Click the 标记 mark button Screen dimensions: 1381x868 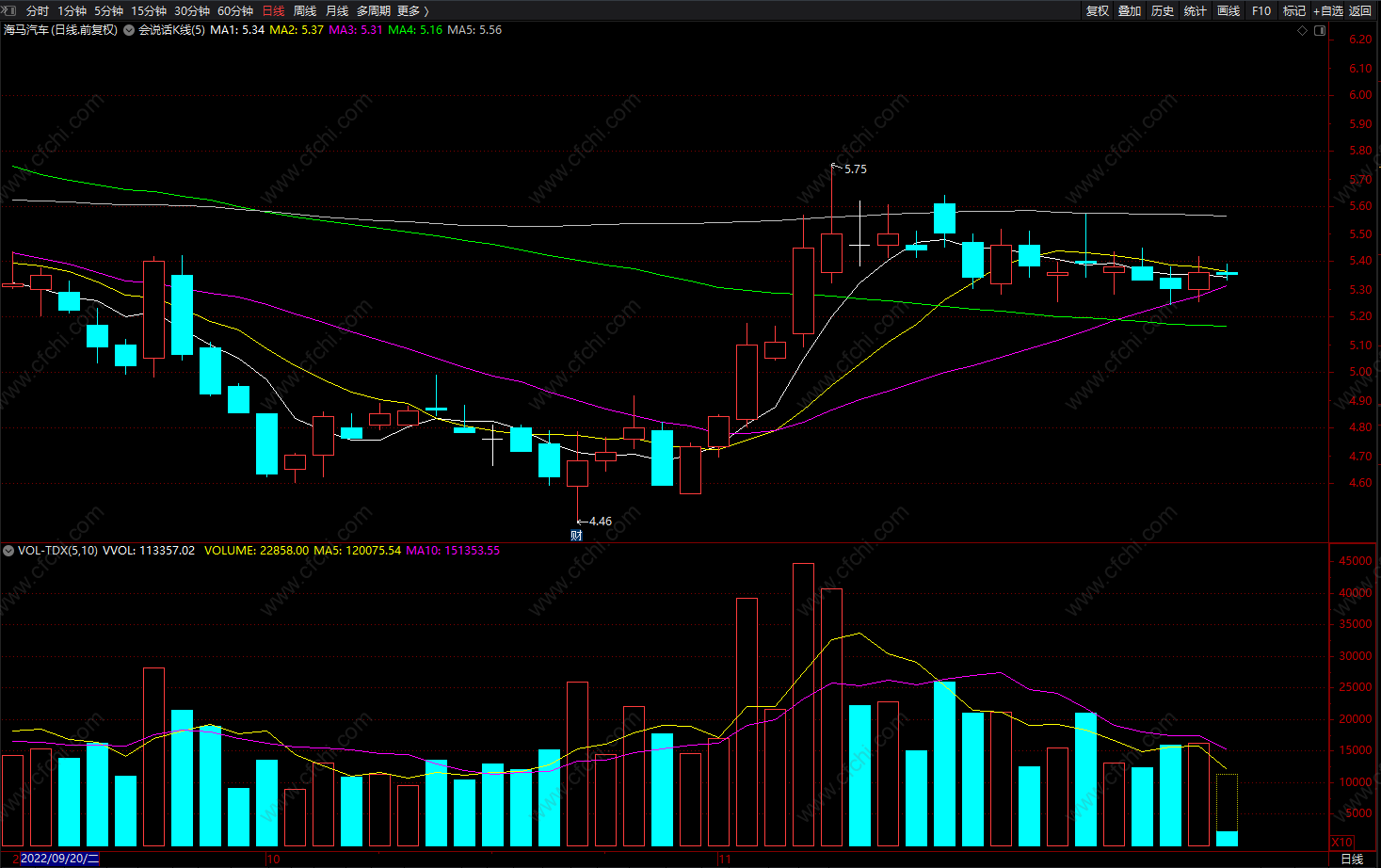click(x=1294, y=11)
